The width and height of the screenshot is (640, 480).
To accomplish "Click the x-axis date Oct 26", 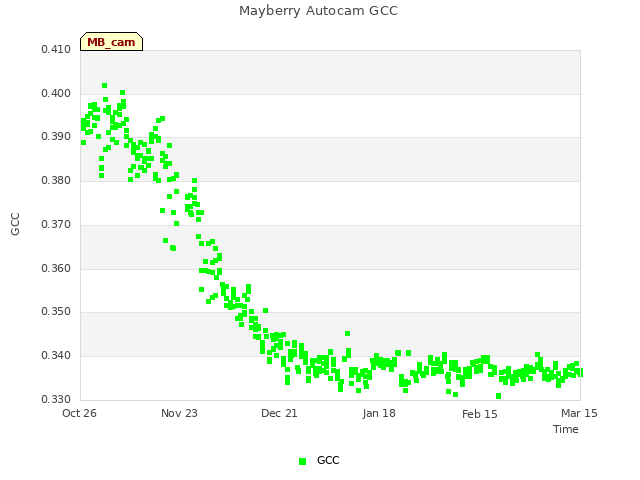I will [x=79, y=413].
